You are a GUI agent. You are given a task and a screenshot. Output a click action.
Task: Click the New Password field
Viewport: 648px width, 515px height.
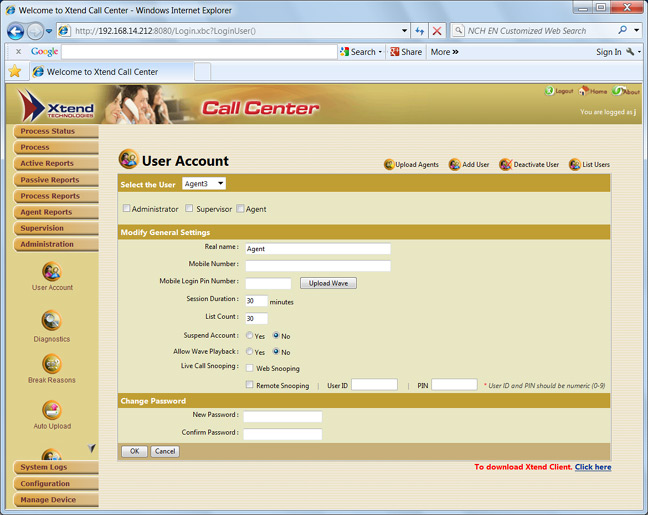tap(283, 417)
